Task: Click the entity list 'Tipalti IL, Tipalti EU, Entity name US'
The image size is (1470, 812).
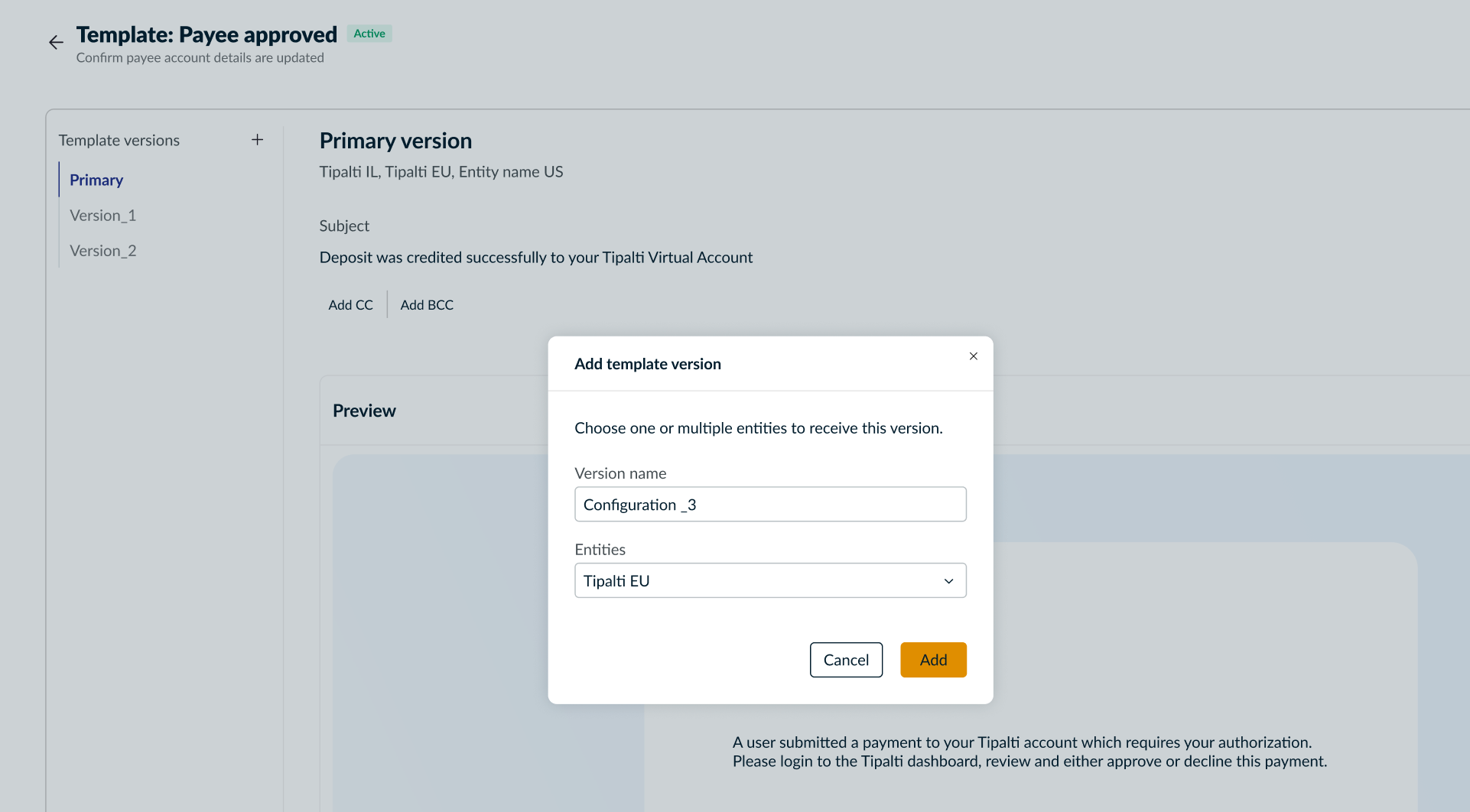Action: [x=441, y=171]
